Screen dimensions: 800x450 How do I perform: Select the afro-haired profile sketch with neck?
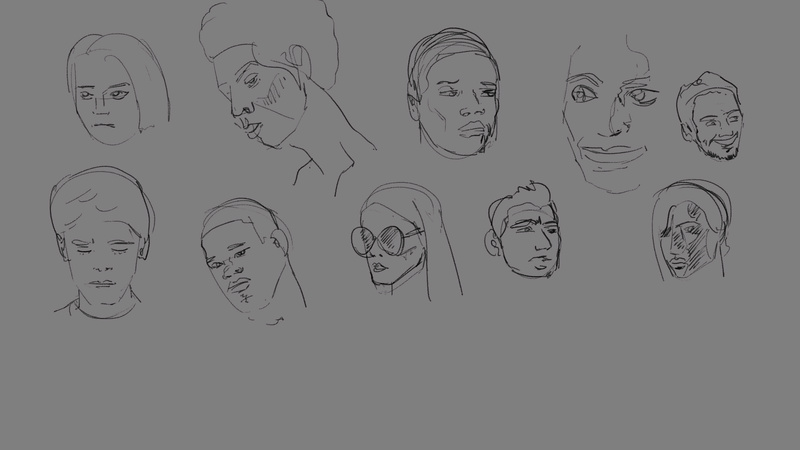pyautogui.click(x=288, y=98)
